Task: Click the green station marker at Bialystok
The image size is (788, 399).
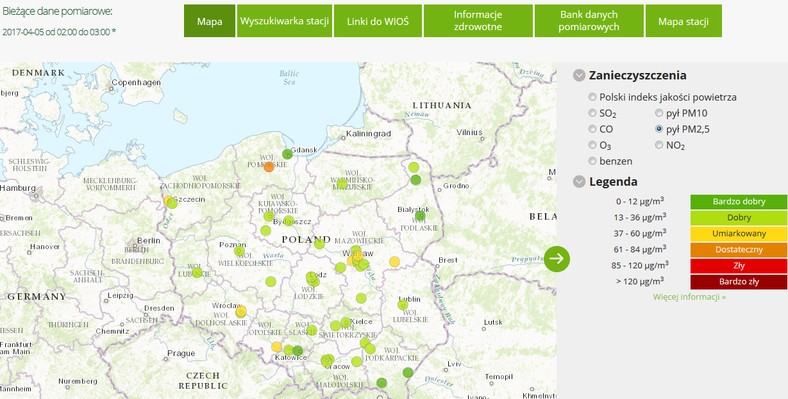Action: 420,216
